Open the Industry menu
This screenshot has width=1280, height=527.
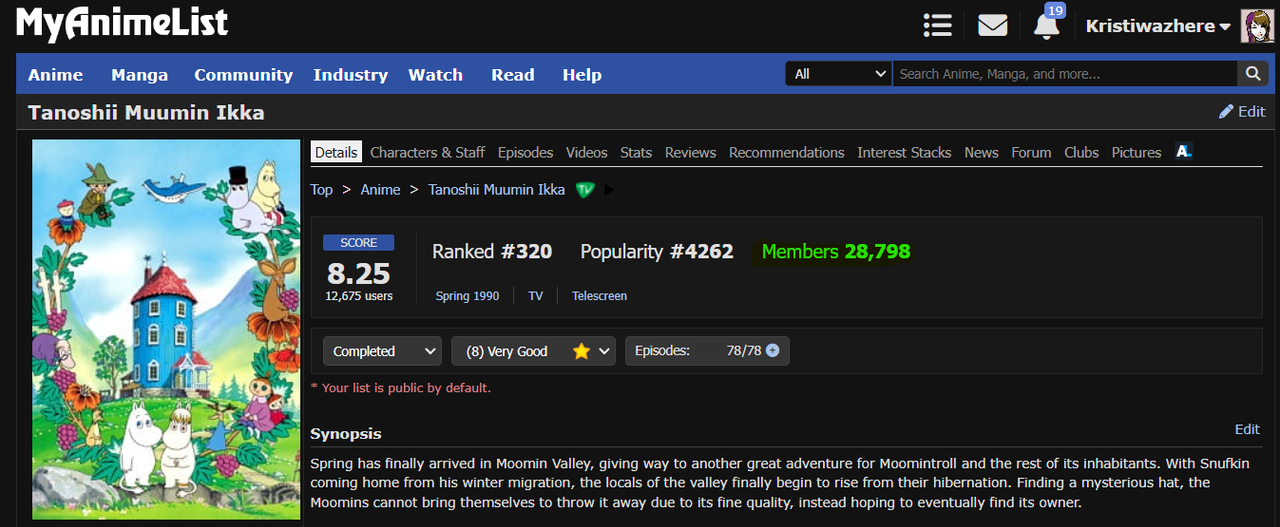click(350, 75)
